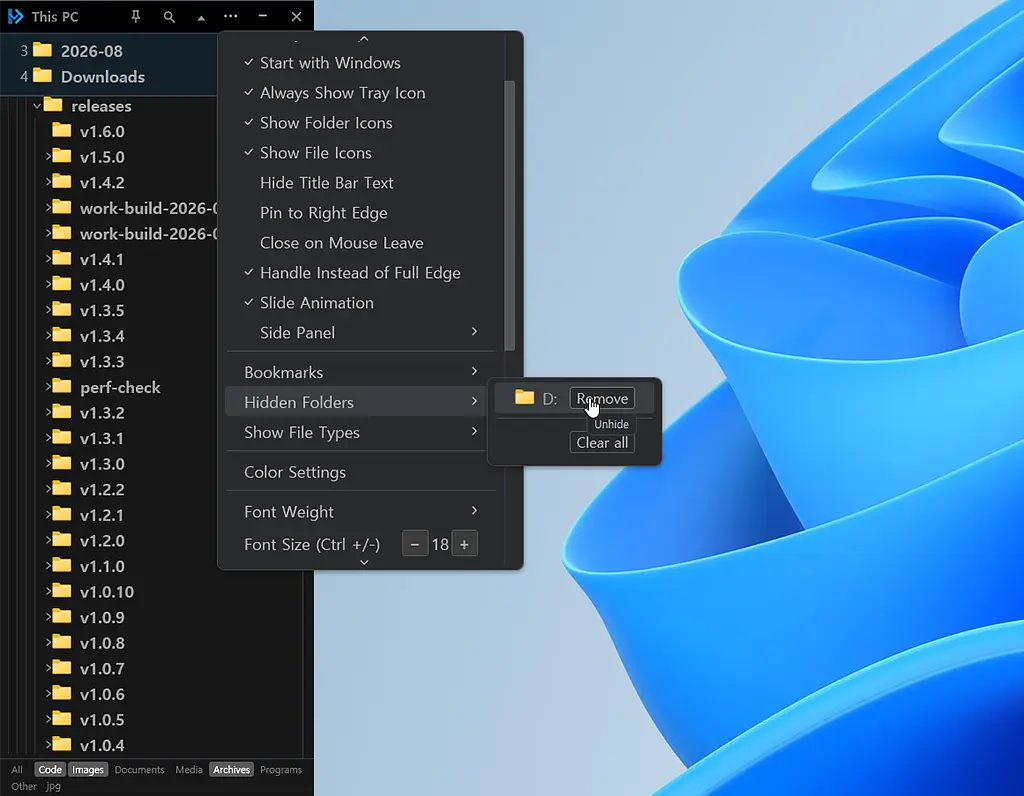
Task: Click the pin icon in title bar
Action: coord(136,16)
